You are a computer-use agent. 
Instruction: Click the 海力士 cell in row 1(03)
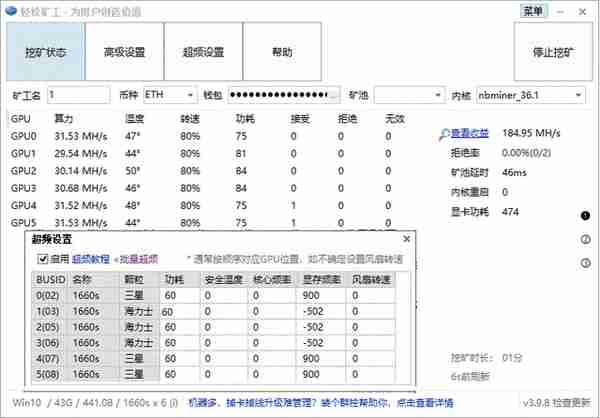139,312
